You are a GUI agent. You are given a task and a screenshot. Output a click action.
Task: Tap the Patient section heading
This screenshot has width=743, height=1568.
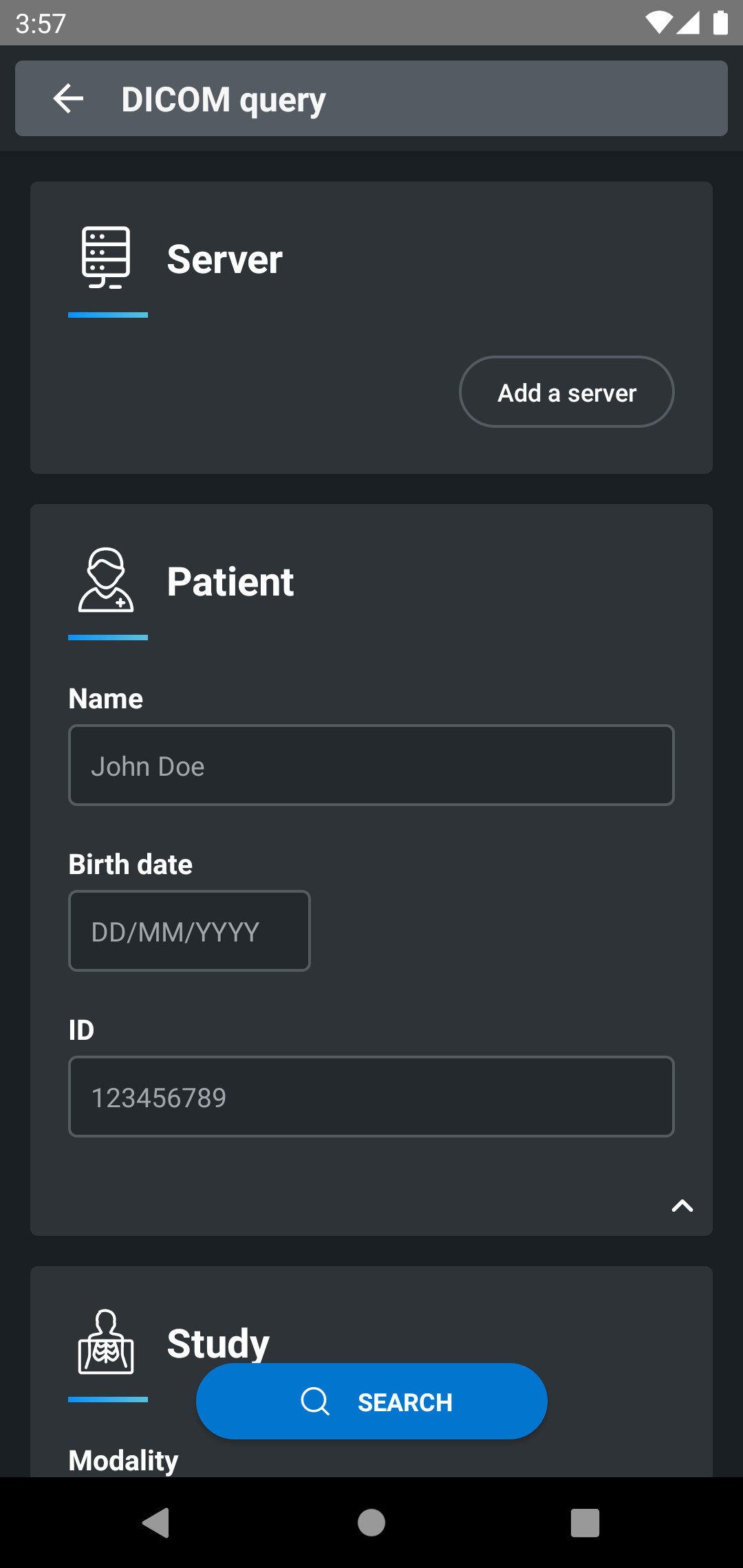pyautogui.click(x=230, y=582)
